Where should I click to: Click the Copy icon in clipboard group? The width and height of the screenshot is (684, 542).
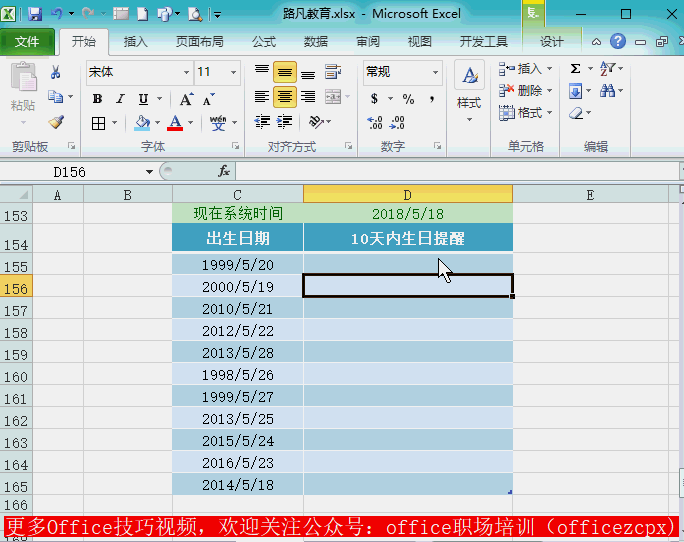point(55,97)
